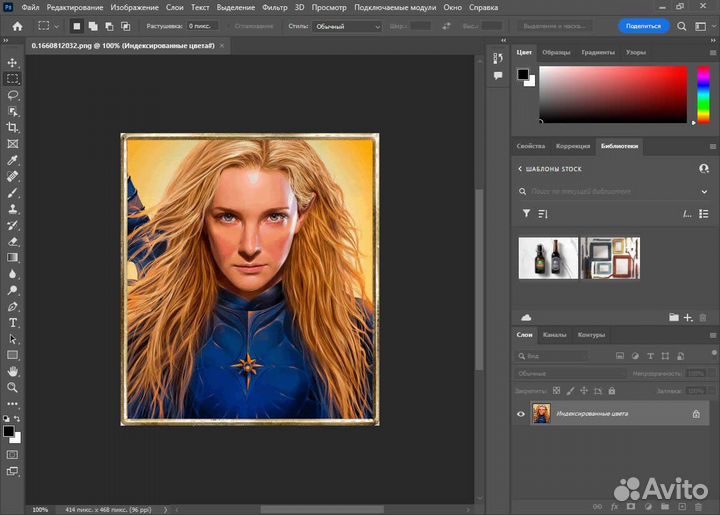Open the search magnifier in options bar
This screenshot has height=515, width=720.
[682, 26]
